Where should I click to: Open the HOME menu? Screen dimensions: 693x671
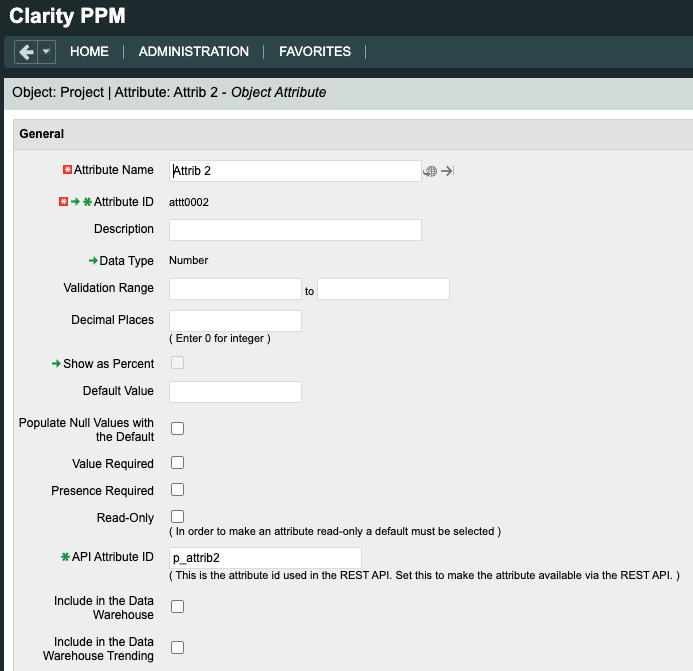89,51
